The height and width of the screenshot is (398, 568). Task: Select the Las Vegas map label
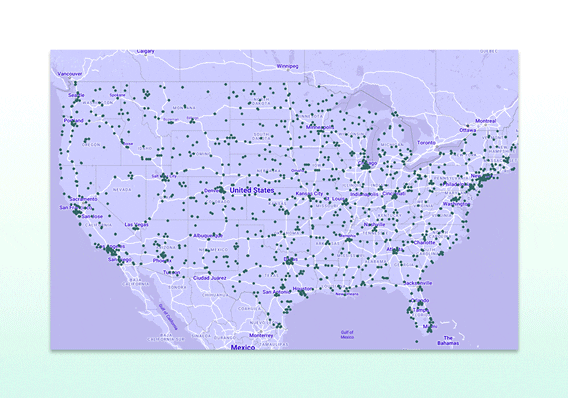point(137,225)
